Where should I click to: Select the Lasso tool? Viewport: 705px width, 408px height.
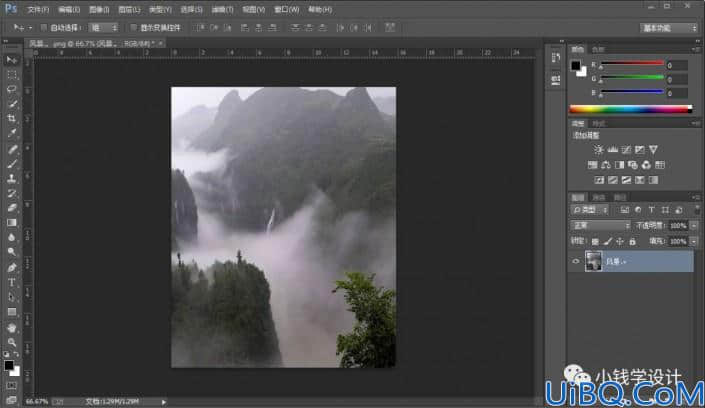coord(12,89)
